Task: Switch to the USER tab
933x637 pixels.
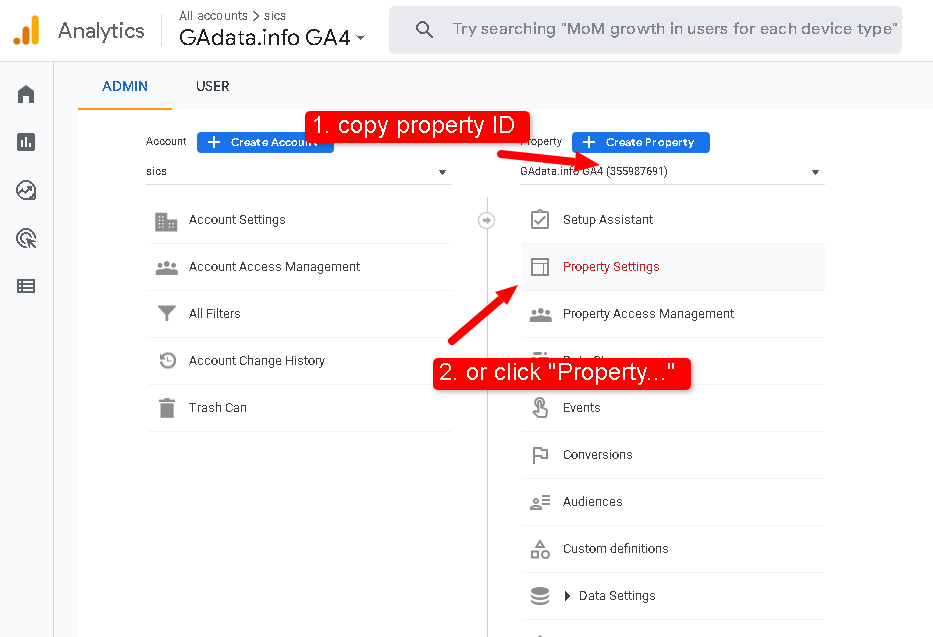Action: 212,86
